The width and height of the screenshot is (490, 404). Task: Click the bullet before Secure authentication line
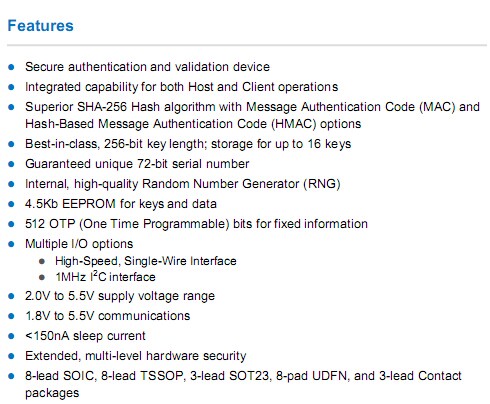tap(11, 67)
